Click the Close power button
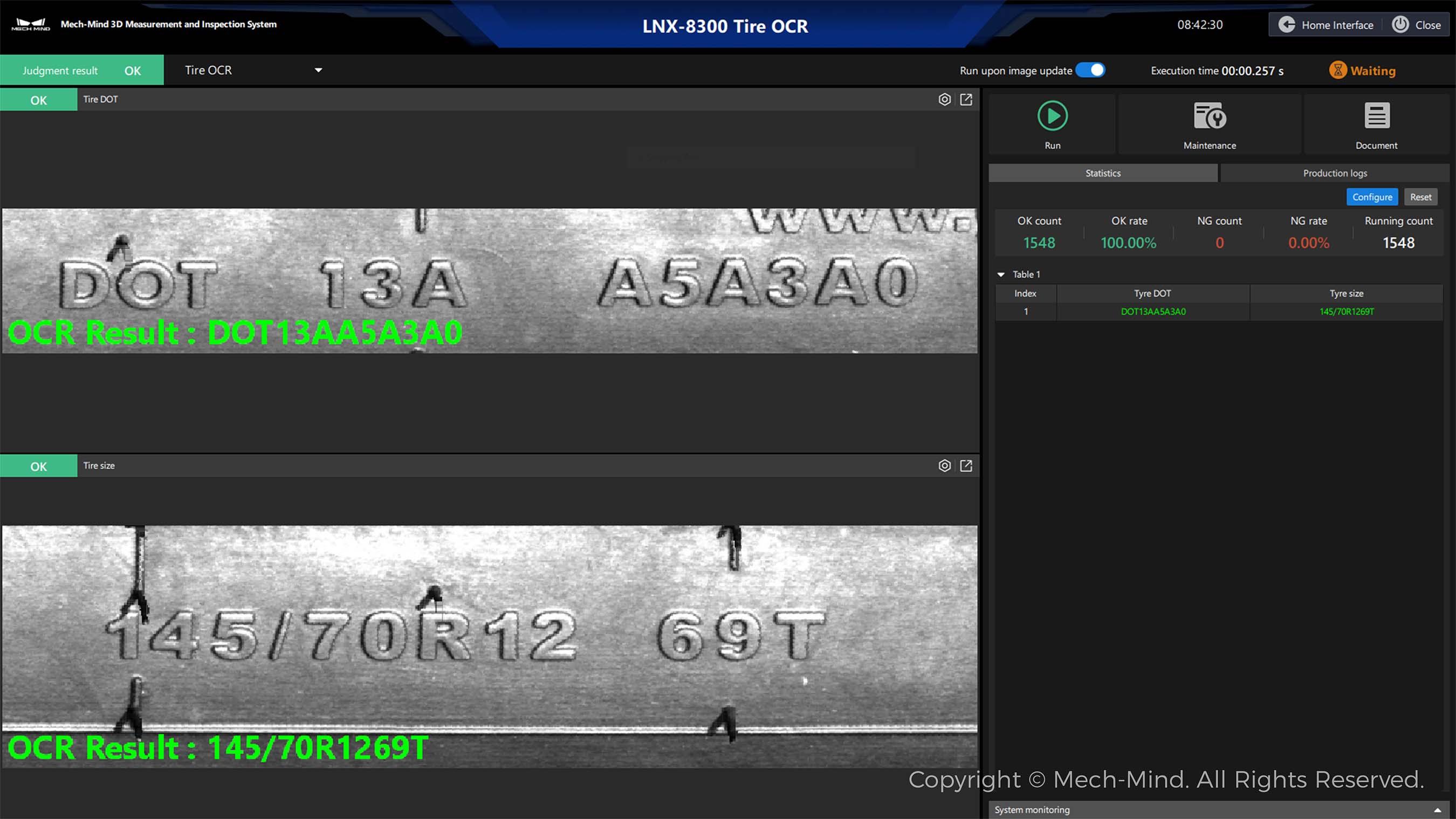 click(1400, 25)
